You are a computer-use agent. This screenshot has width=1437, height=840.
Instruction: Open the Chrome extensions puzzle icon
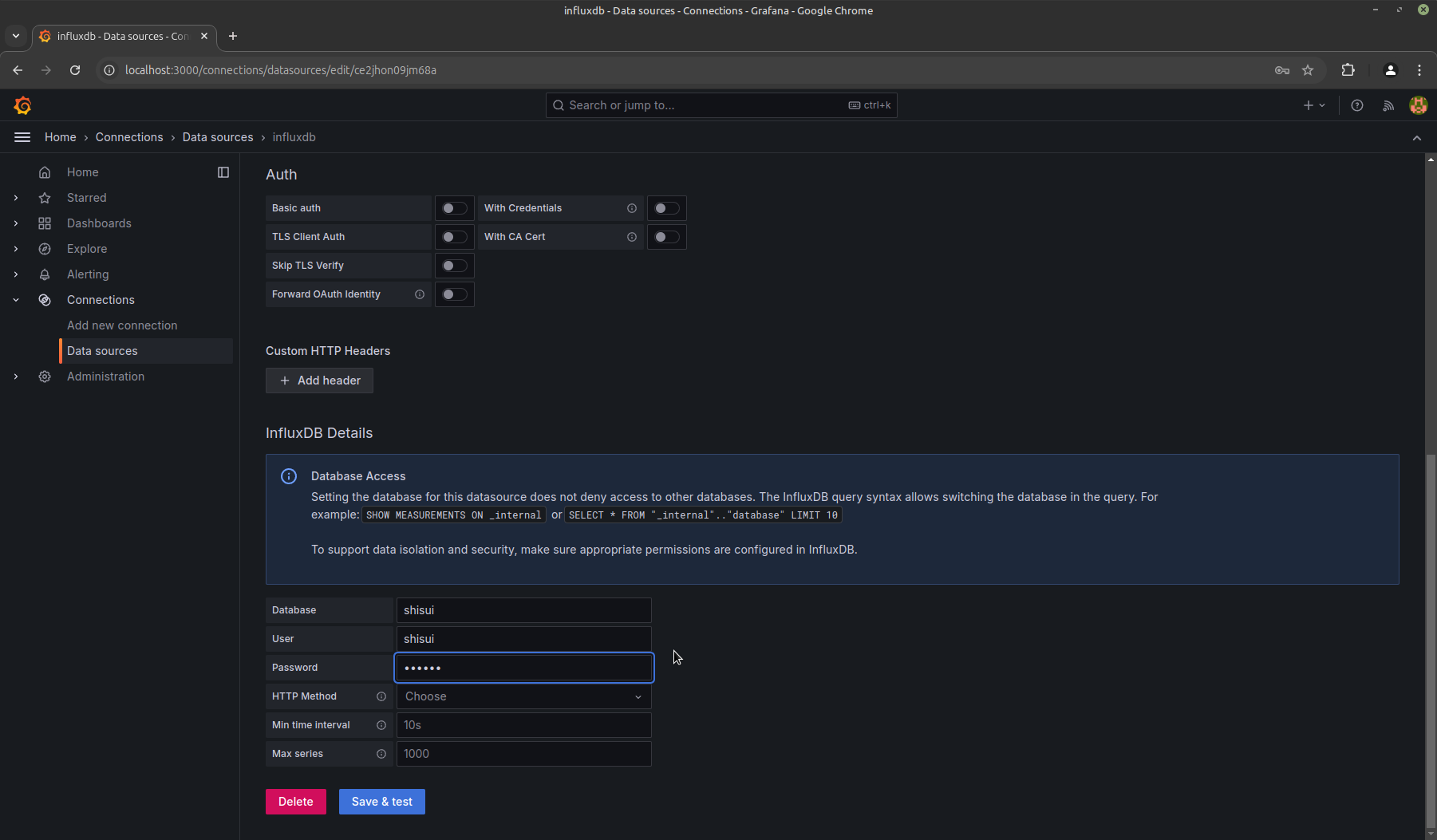click(1348, 70)
